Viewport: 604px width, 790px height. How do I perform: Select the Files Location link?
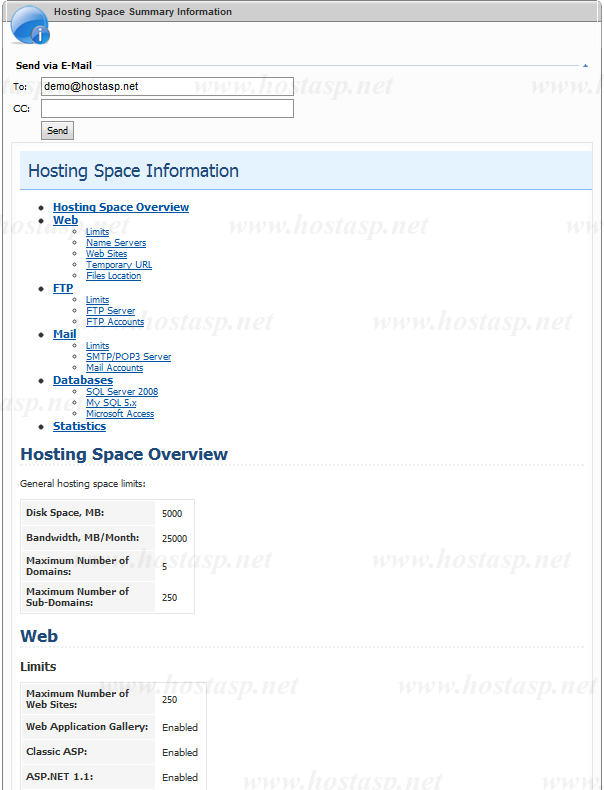point(113,276)
